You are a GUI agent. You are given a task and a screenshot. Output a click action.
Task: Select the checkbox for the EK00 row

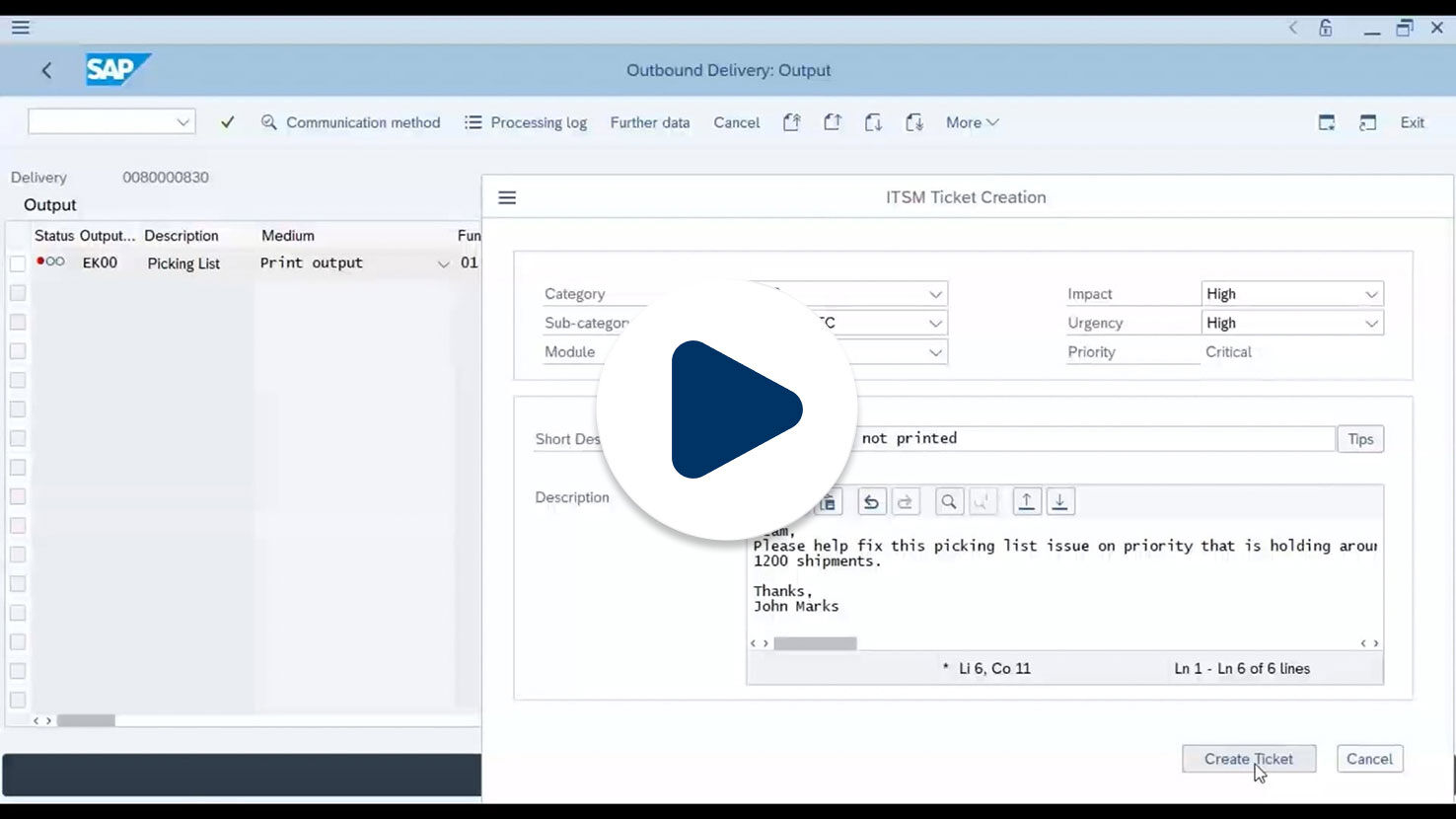[x=18, y=263]
